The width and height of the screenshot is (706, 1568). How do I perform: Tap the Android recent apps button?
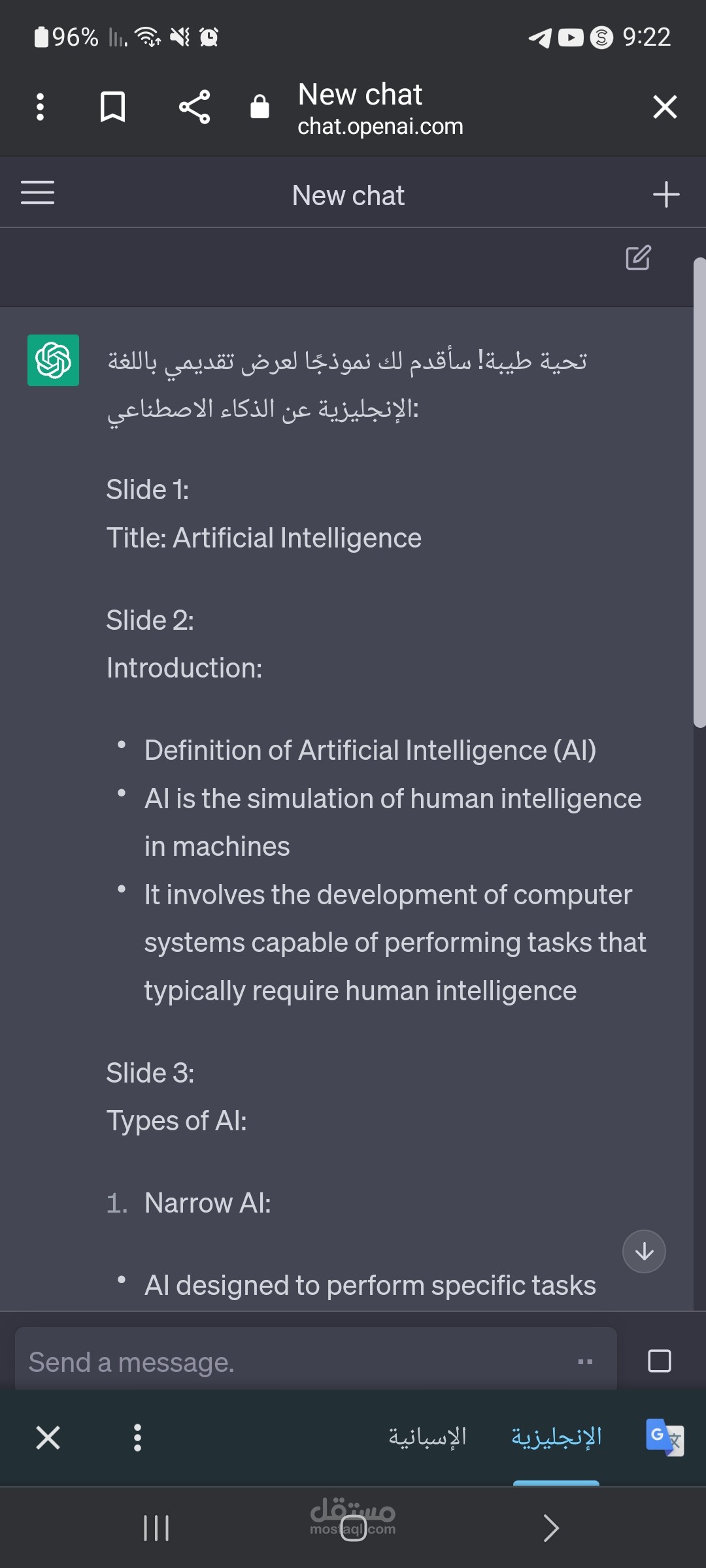tap(156, 1527)
